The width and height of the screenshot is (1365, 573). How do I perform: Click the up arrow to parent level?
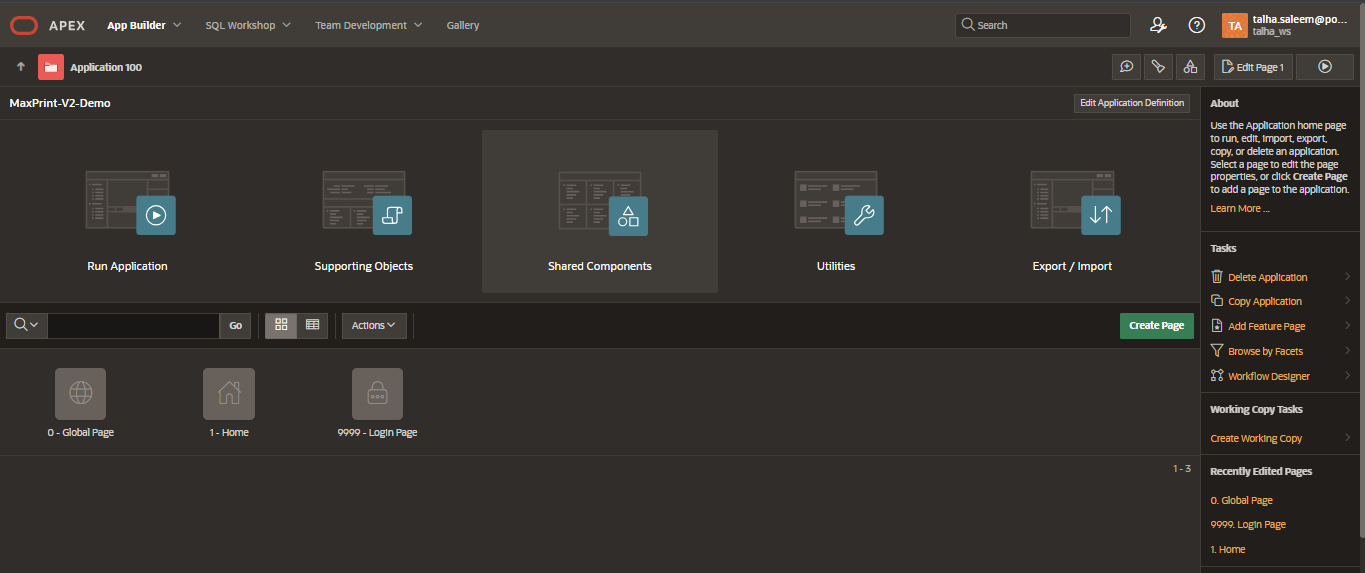(20, 67)
